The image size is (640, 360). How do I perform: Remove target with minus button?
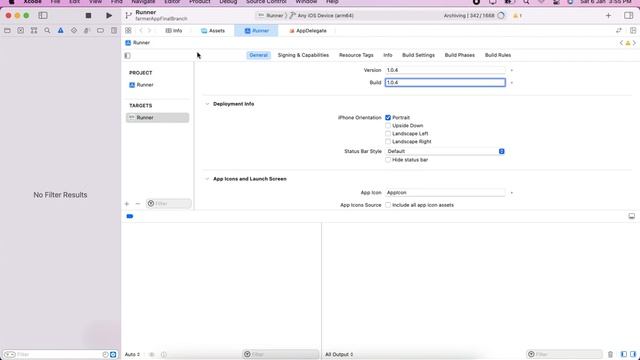138,204
